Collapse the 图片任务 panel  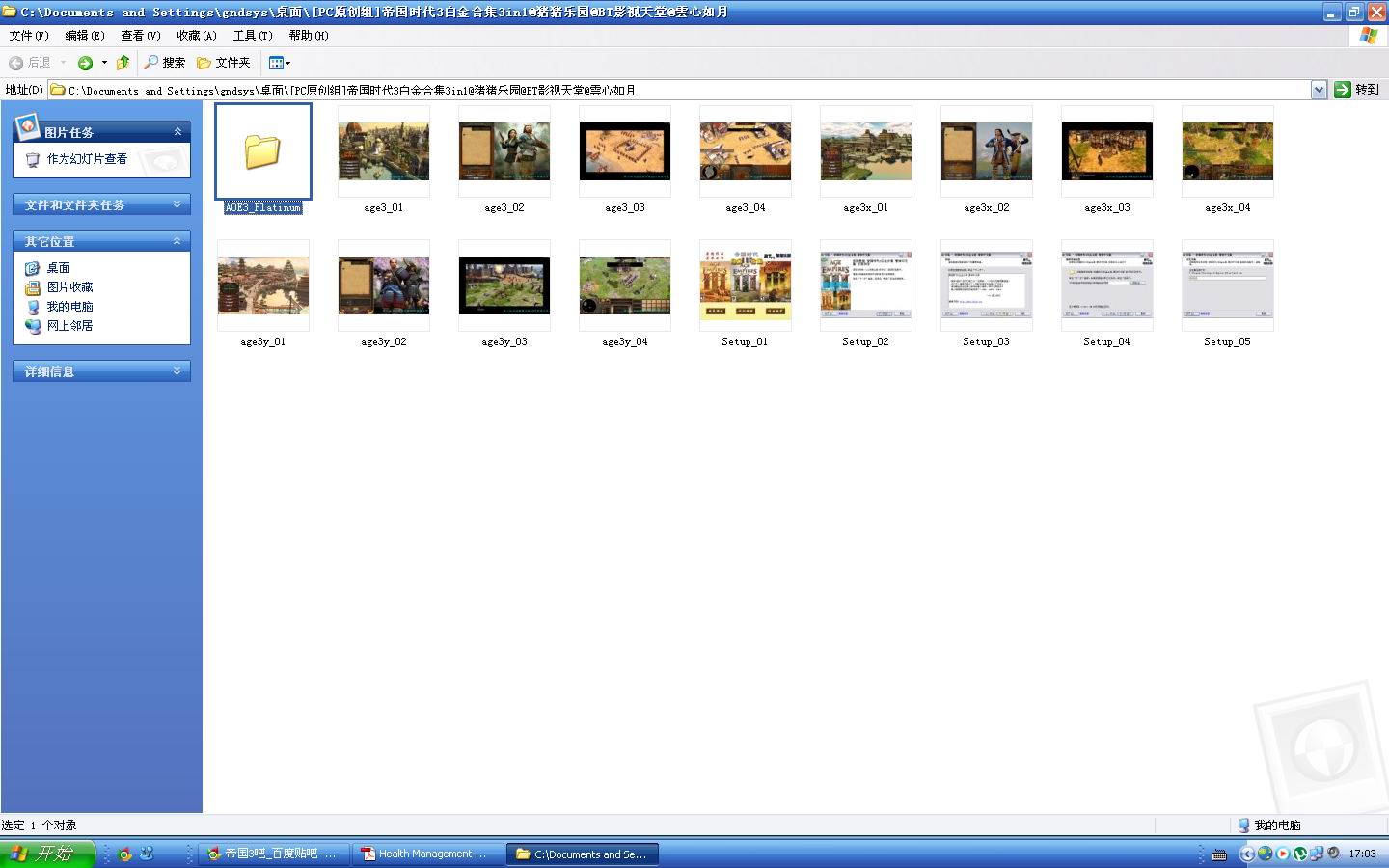click(177, 132)
